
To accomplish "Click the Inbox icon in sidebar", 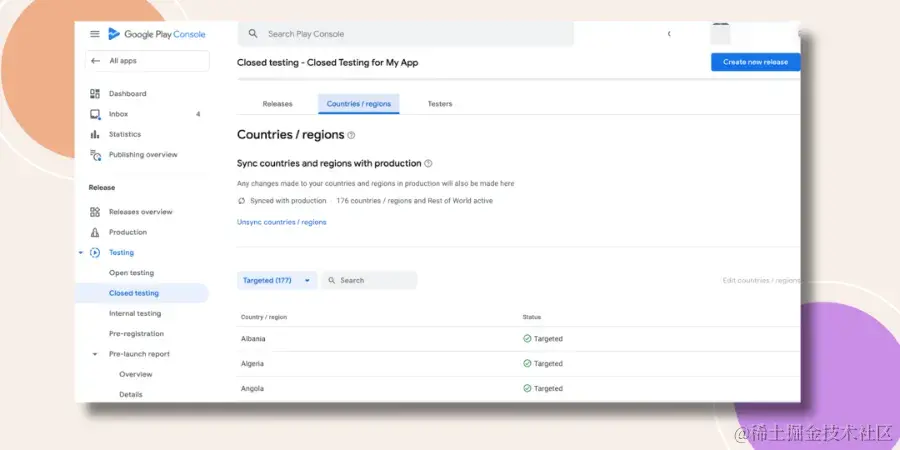I will (95, 114).
